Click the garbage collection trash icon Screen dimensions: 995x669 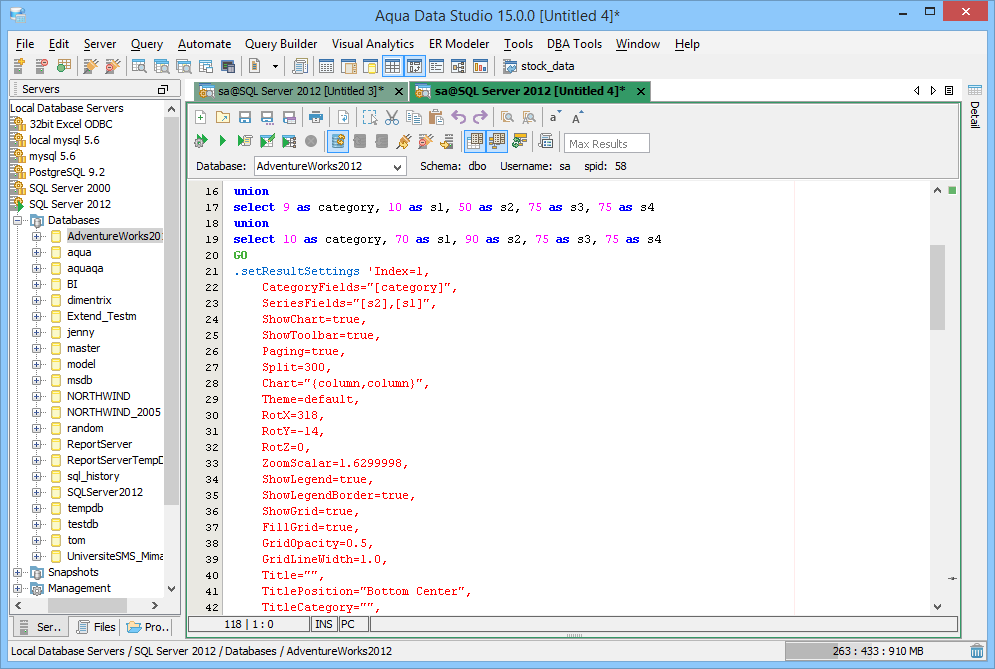[976, 651]
